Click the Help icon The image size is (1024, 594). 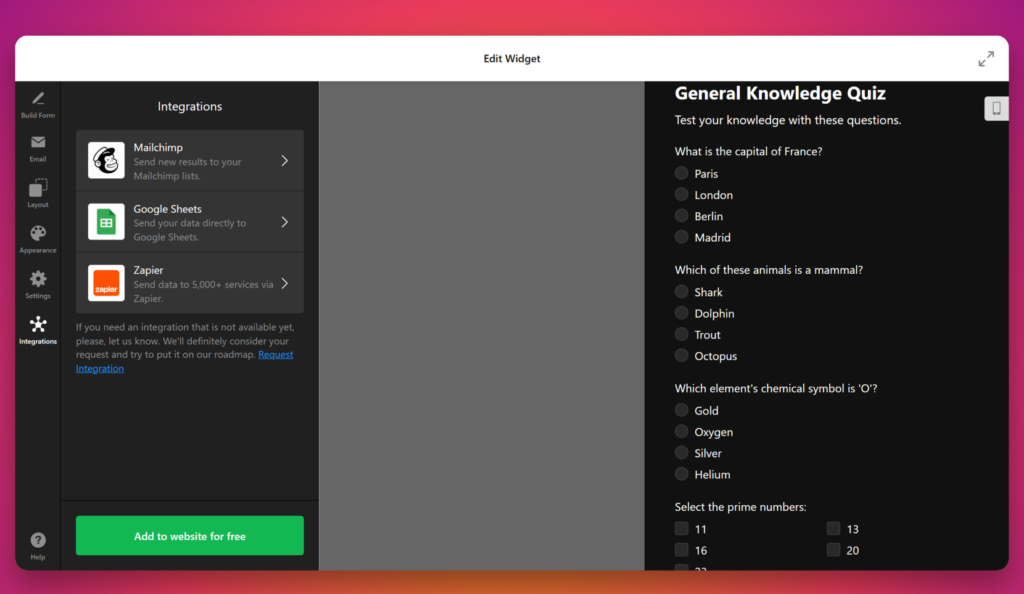coord(37,540)
